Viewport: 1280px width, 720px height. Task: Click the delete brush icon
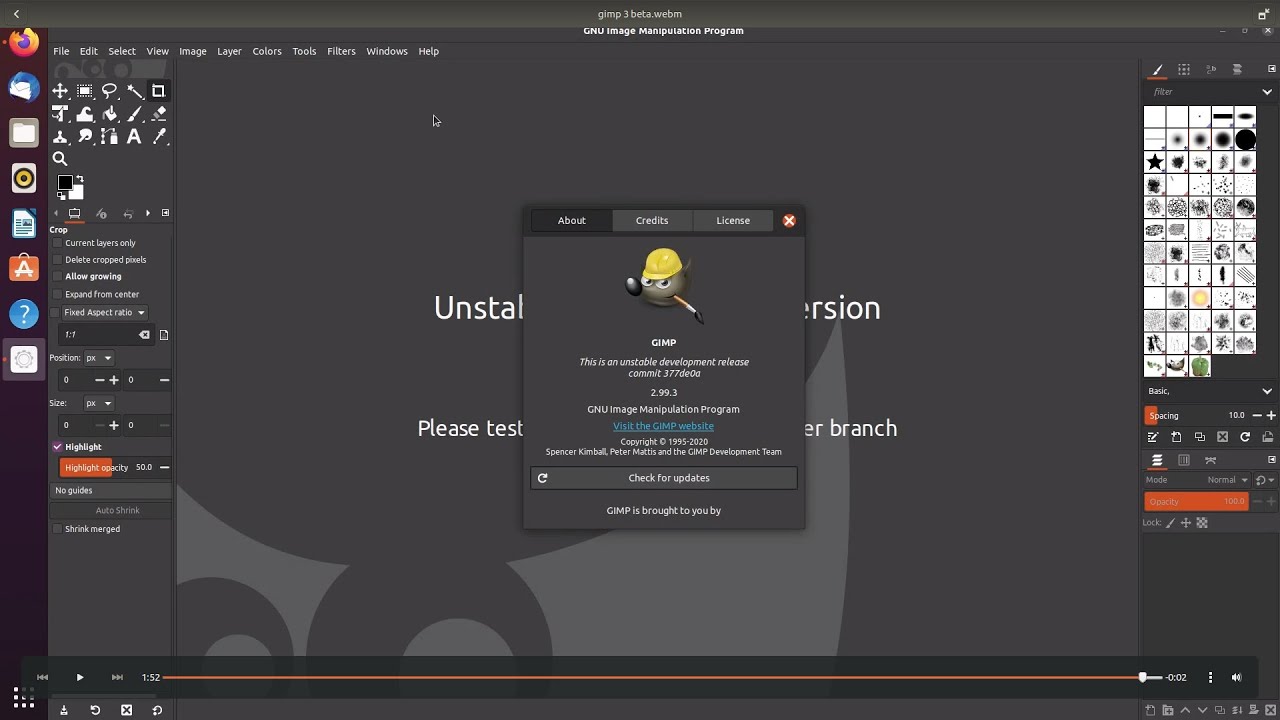pyautogui.click(x=1222, y=437)
